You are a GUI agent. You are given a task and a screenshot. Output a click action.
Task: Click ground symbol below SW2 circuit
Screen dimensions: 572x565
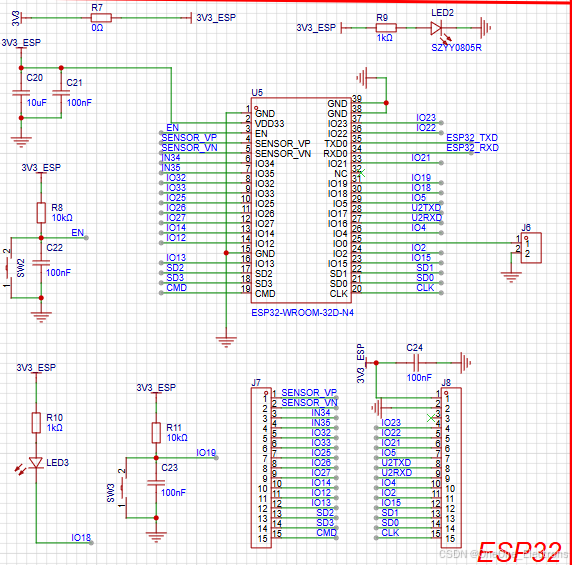[41, 317]
